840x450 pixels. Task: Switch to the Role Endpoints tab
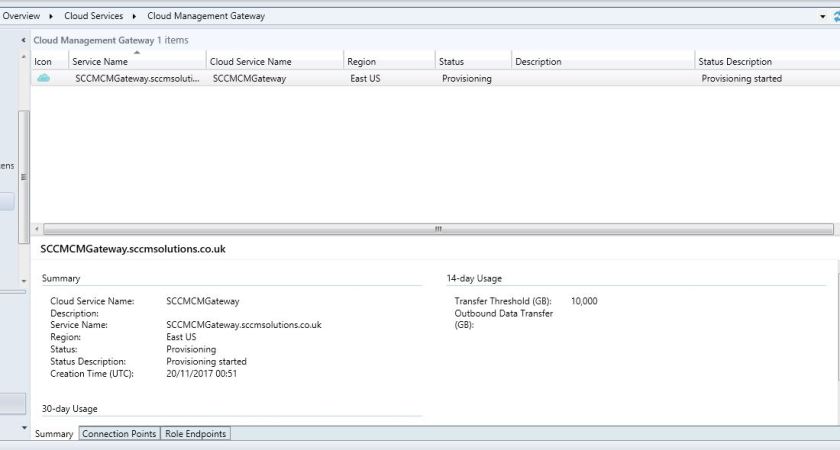click(196, 434)
